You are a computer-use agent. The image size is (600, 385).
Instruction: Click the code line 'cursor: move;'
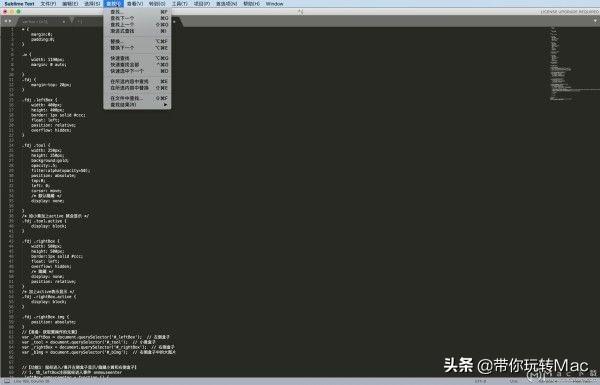(x=46, y=191)
